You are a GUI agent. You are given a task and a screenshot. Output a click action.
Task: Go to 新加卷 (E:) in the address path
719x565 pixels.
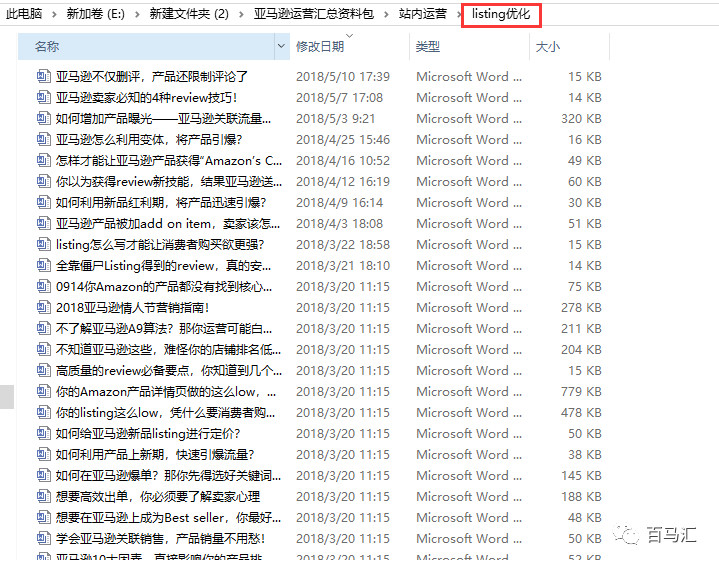click(x=98, y=14)
